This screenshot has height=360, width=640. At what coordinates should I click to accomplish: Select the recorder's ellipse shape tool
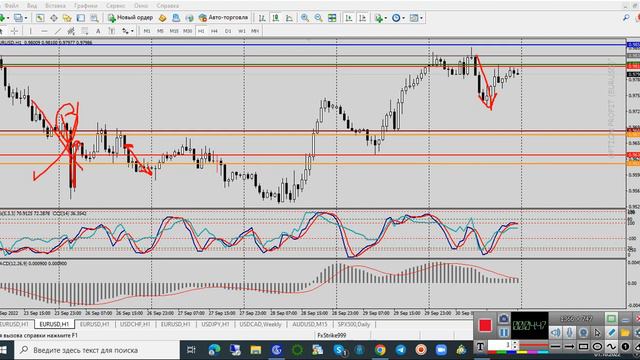tap(598, 347)
